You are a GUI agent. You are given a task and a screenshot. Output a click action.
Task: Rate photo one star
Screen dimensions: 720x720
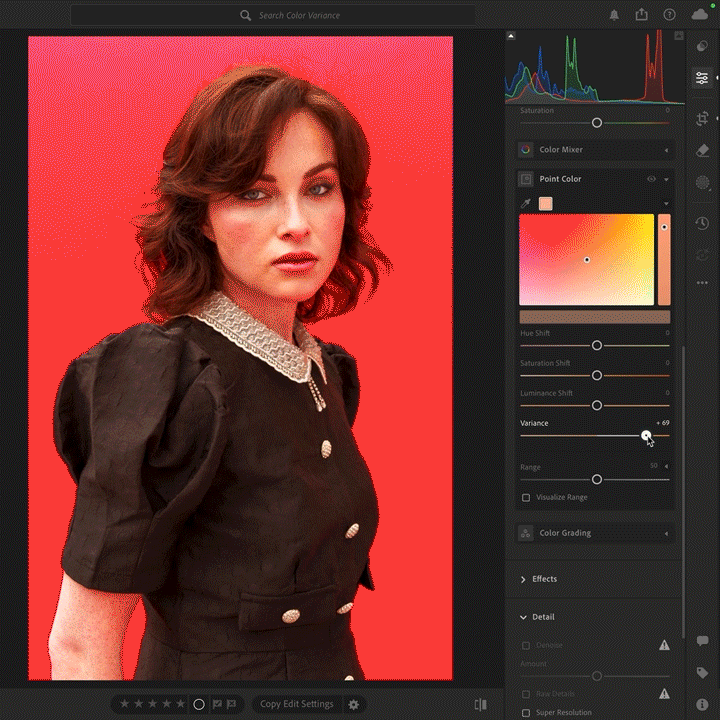(124, 704)
